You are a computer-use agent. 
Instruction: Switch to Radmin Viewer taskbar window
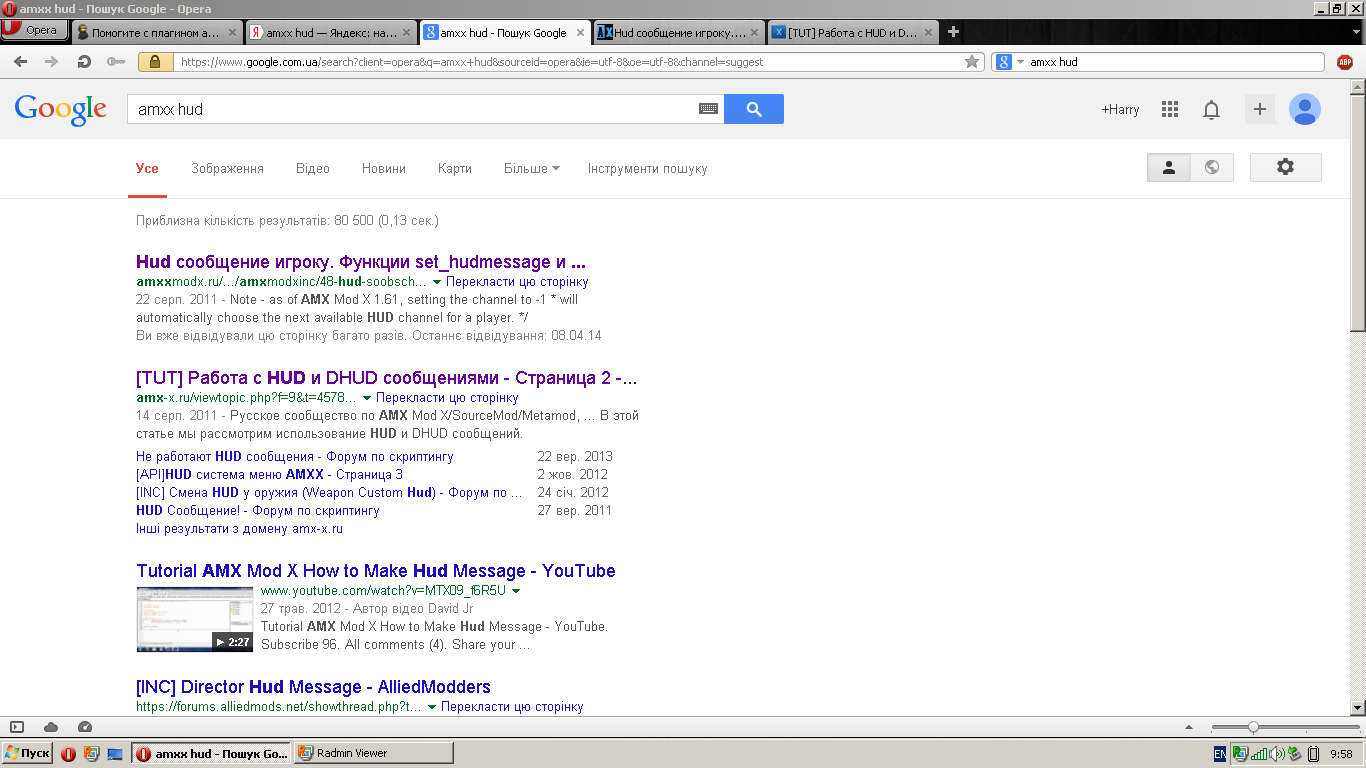[373, 753]
